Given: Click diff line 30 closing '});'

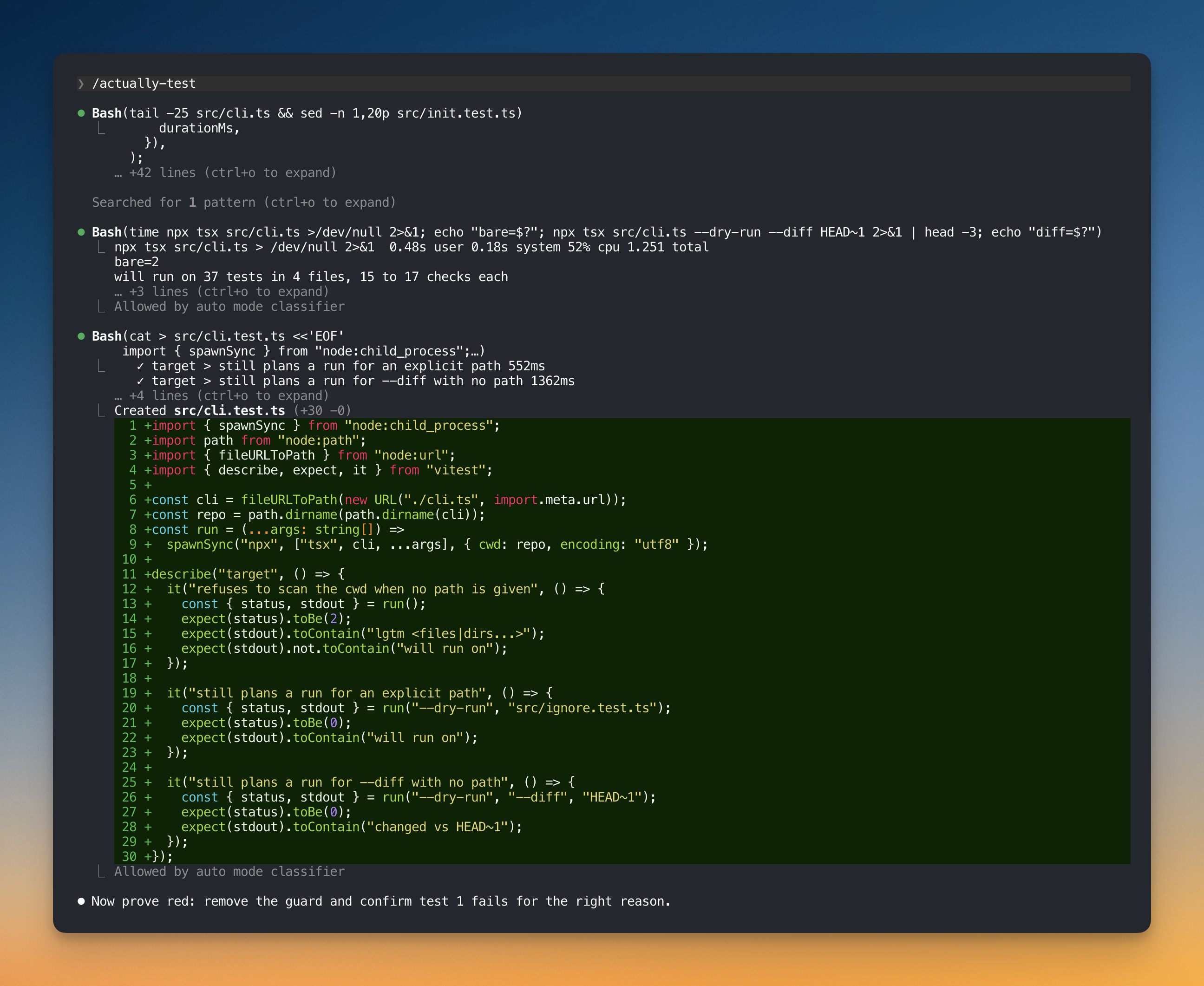Looking at the screenshot, I should [622, 856].
